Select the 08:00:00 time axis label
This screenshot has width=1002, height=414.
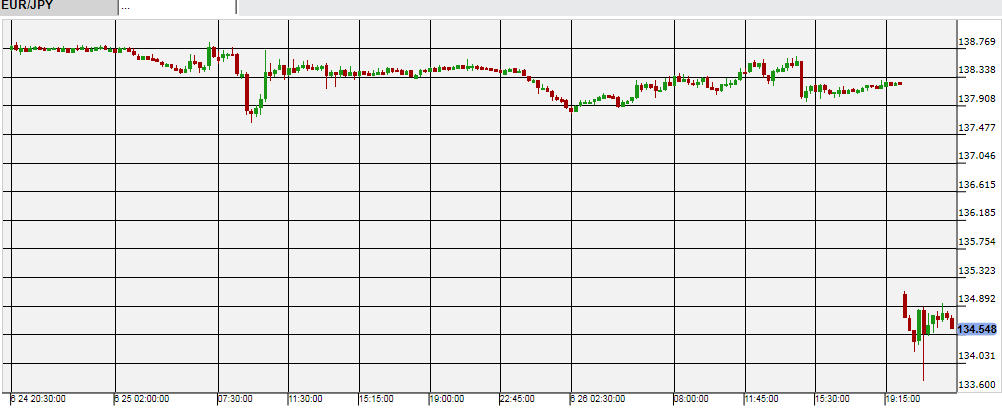click(692, 398)
